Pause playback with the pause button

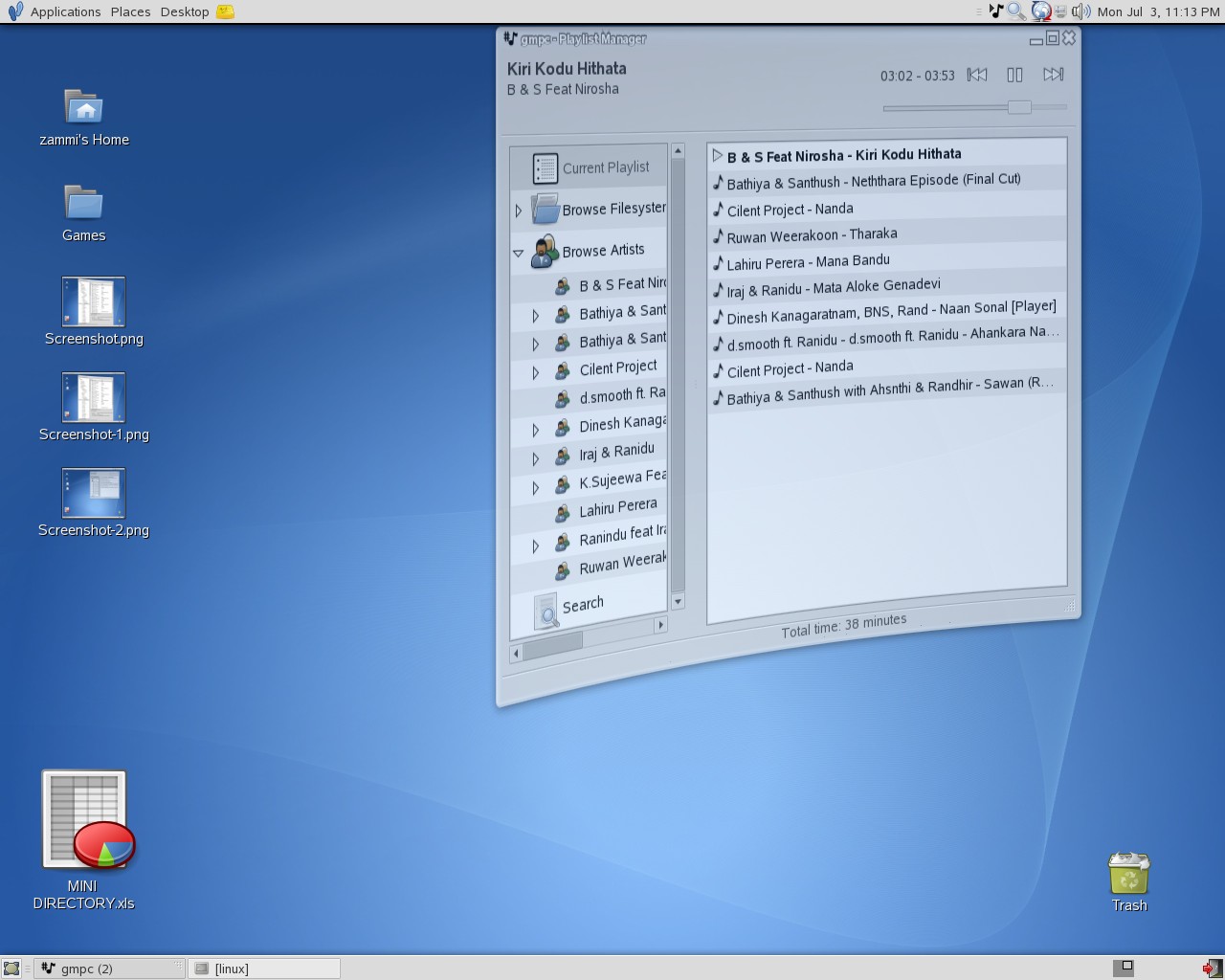1014,75
